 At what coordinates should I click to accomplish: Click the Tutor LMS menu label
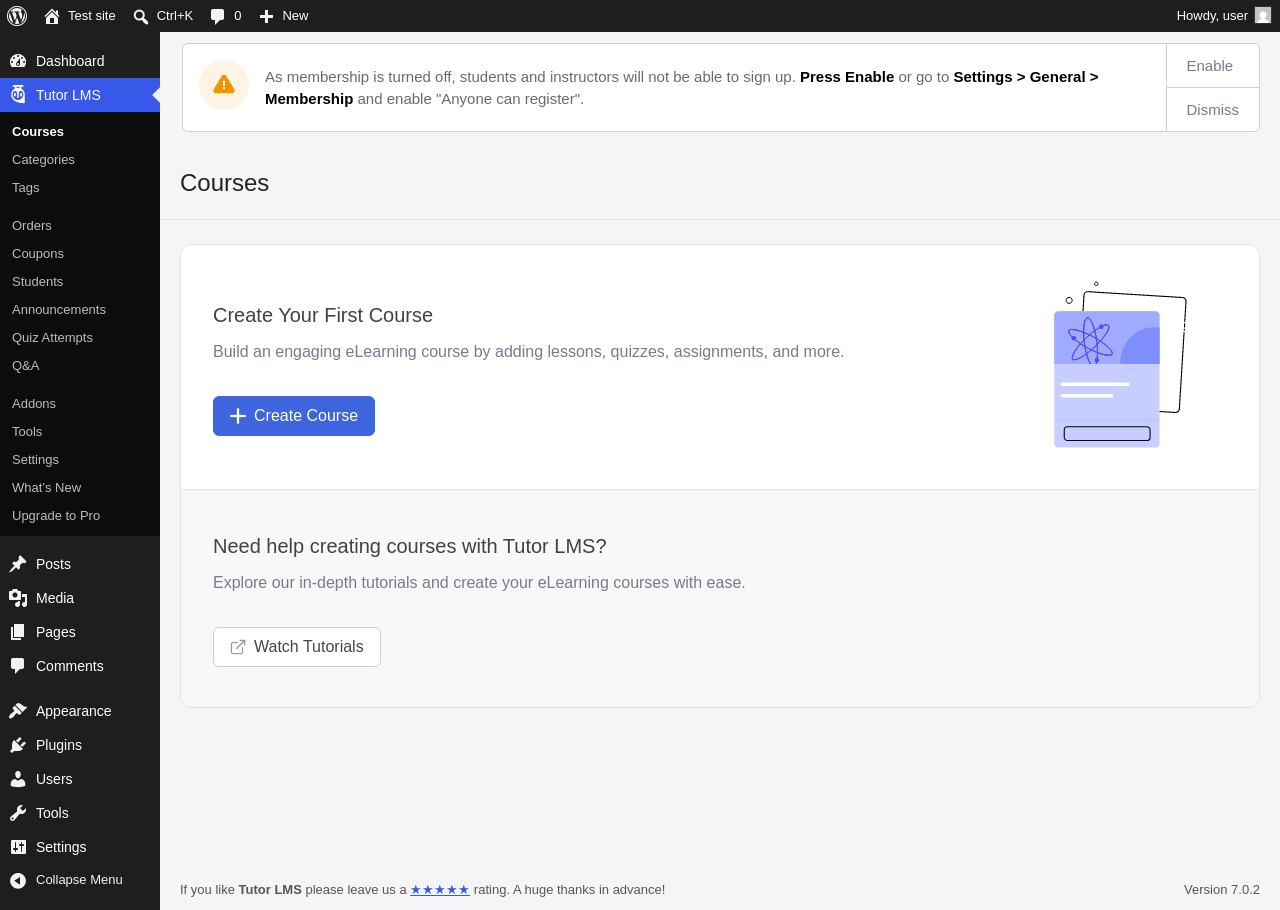(x=68, y=95)
